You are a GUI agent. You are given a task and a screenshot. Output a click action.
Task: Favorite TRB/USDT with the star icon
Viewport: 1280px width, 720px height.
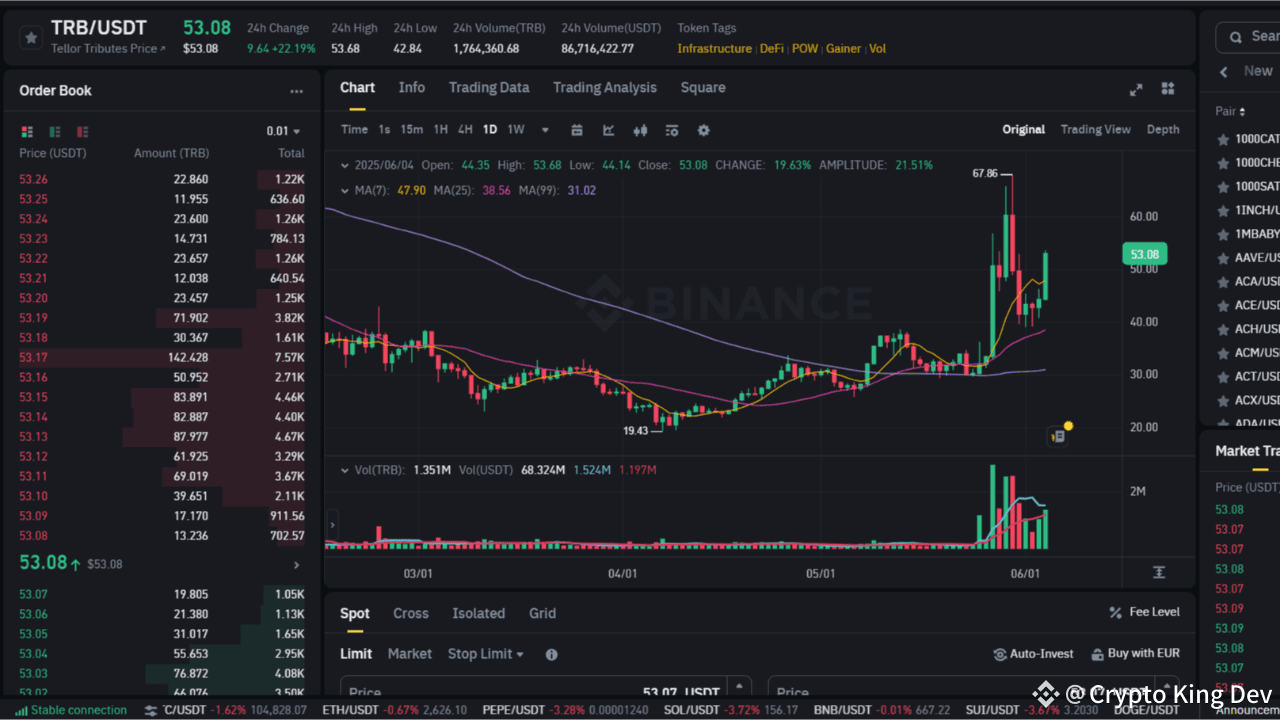click(31, 37)
